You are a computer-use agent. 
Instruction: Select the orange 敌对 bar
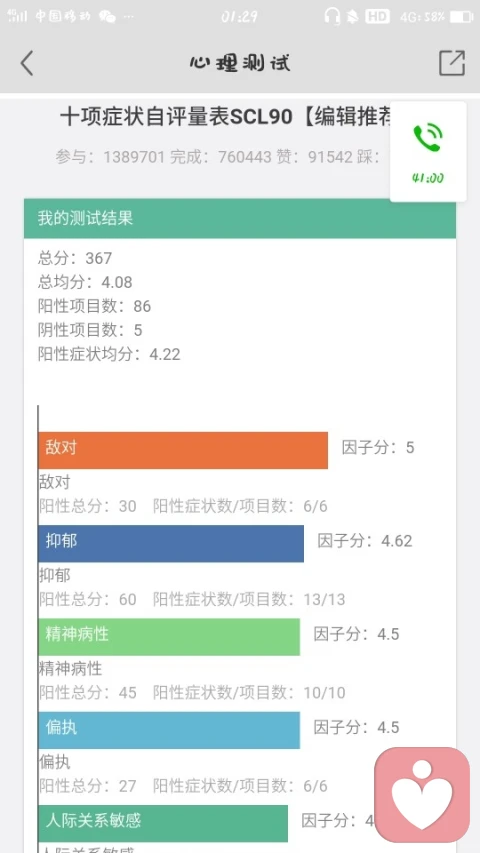(x=183, y=450)
